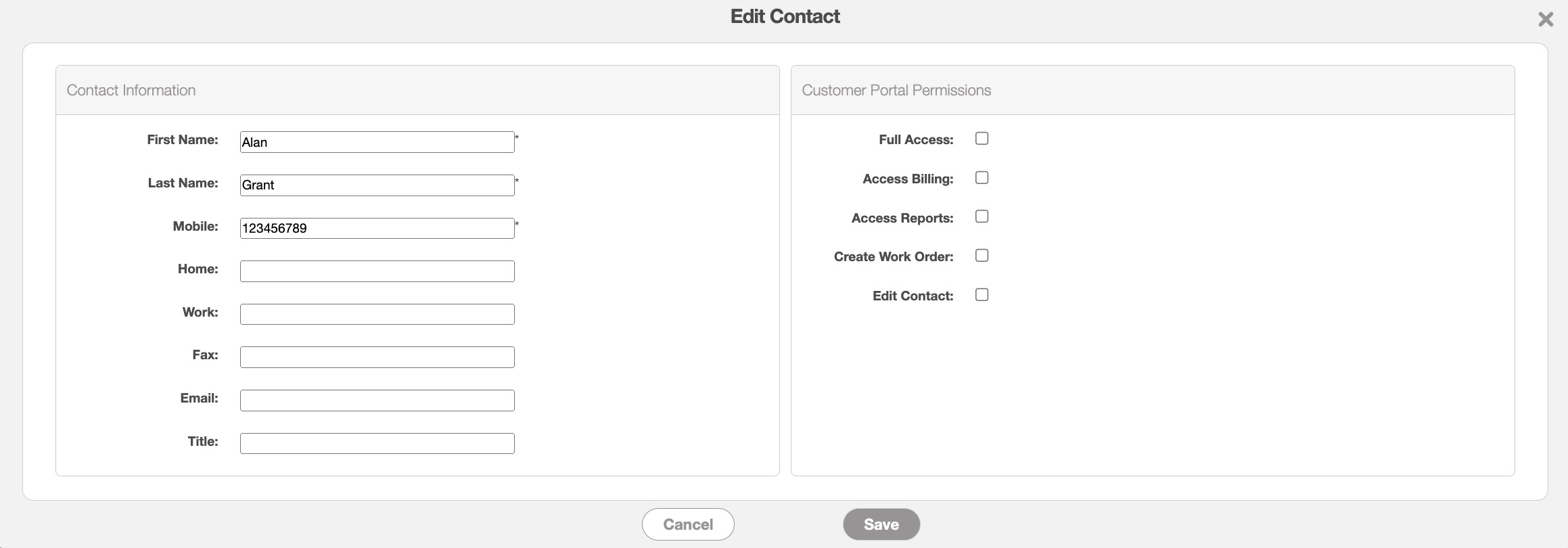The height and width of the screenshot is (548, 1568).
Task: Click the Edit Contact dialog title
Action: [785, 17]
